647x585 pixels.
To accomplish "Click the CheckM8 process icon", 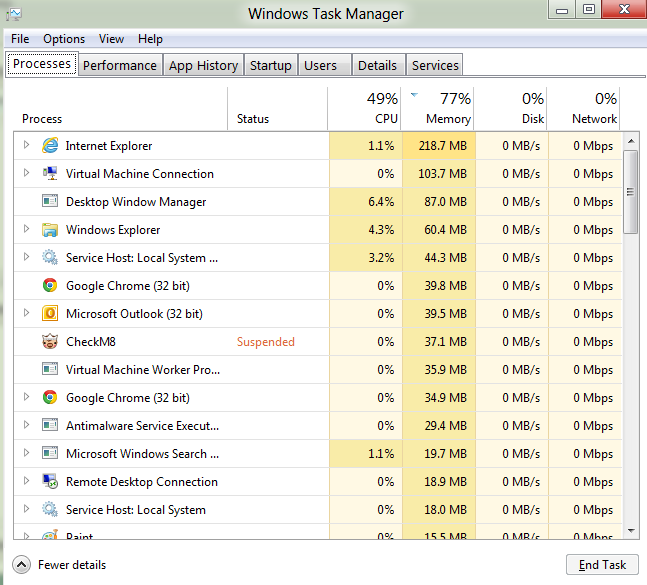I will [x=50, y=342].
